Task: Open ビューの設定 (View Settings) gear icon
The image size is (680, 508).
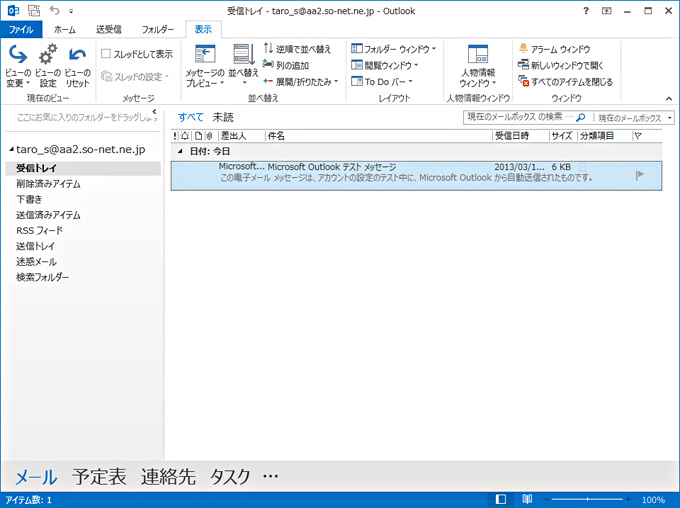Action: (x=47, y=56)
